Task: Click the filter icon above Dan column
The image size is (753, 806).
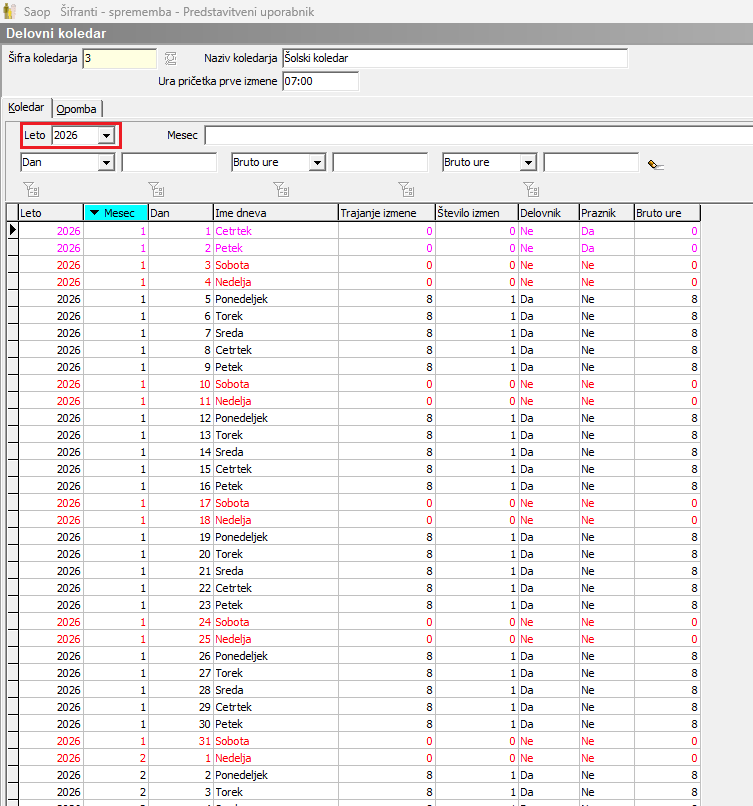Action: (x=156, y=190)
